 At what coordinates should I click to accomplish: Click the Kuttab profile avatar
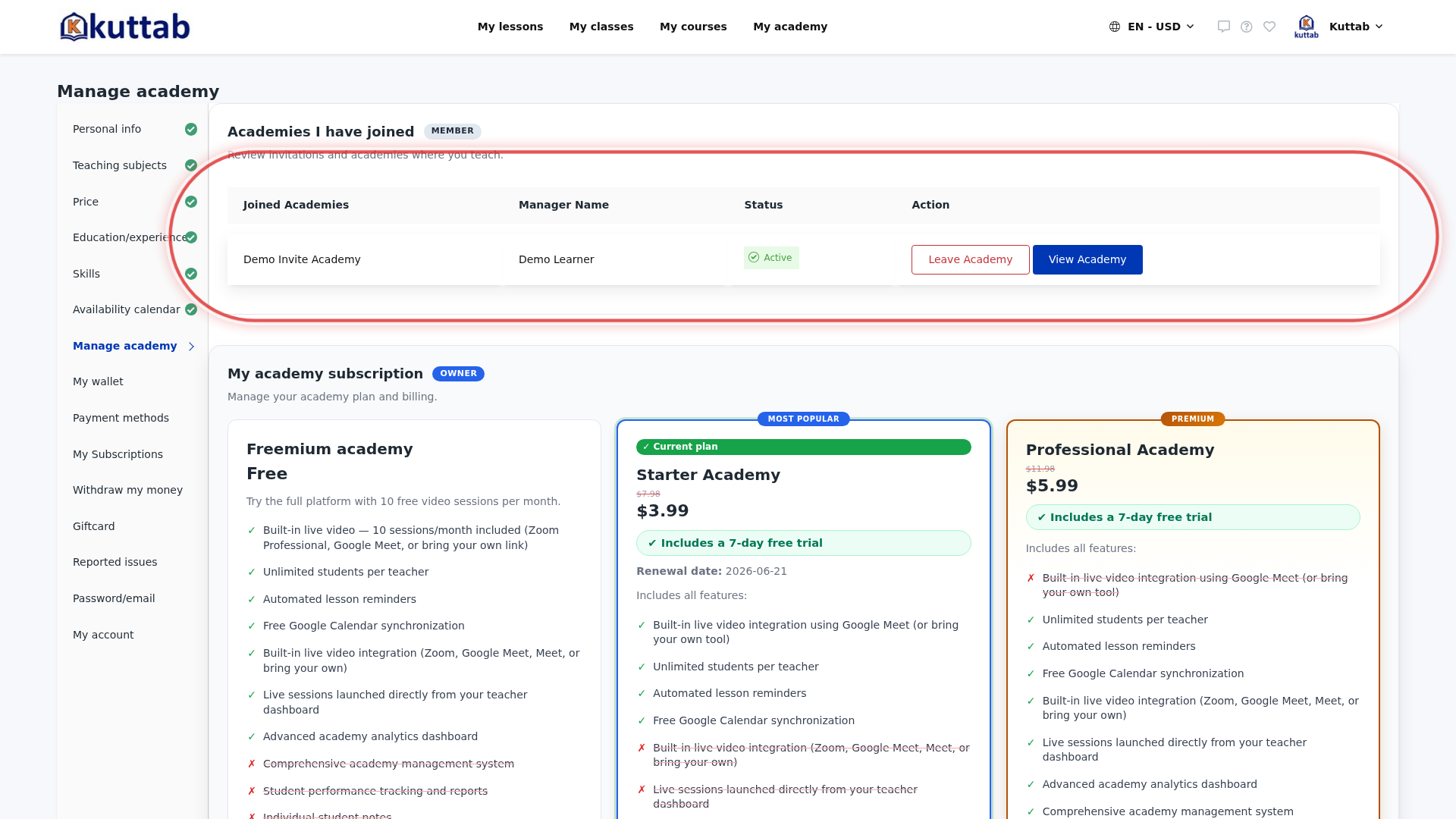pos(1306,27)
